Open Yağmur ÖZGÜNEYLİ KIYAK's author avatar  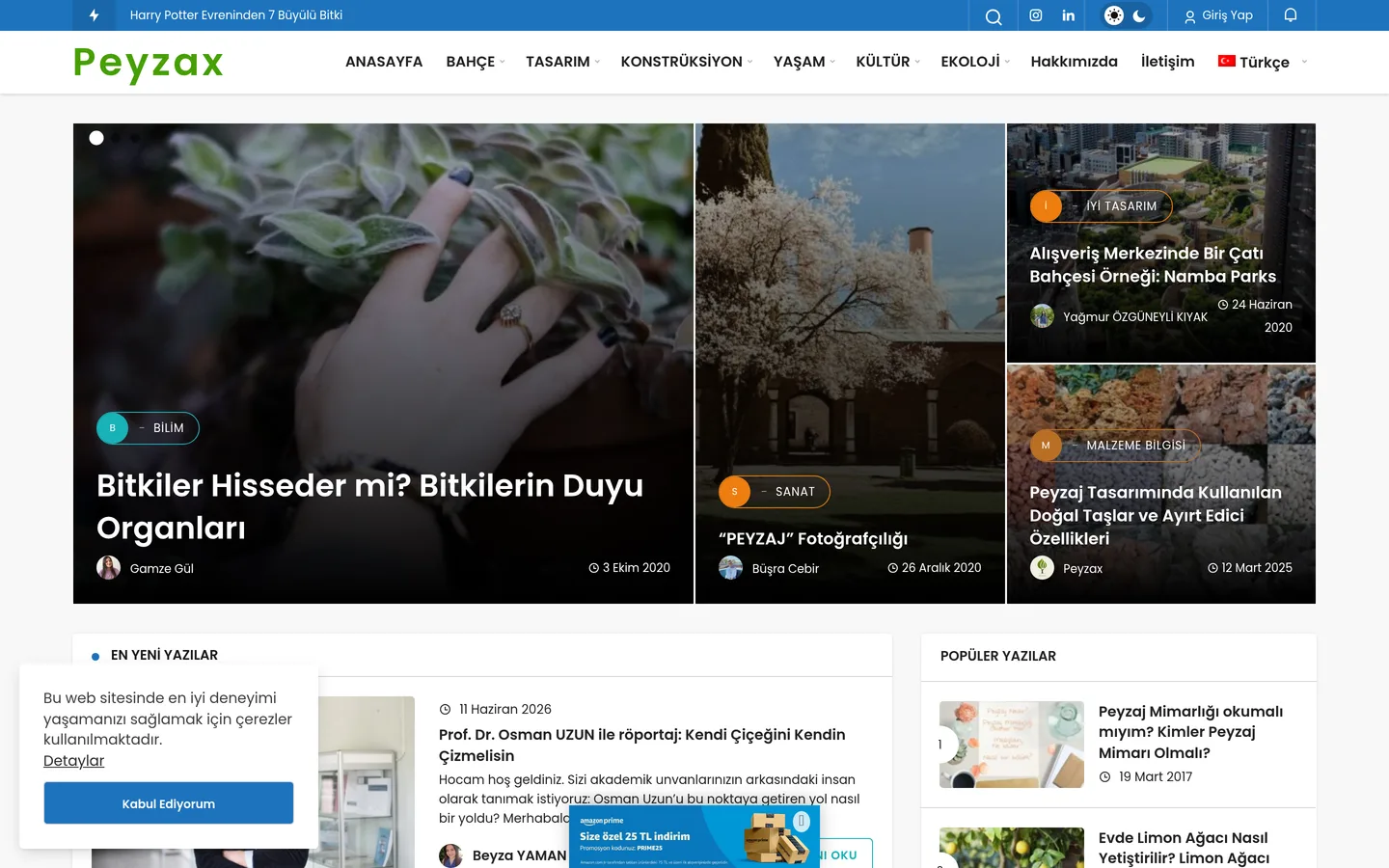(x=1042, y=316)
